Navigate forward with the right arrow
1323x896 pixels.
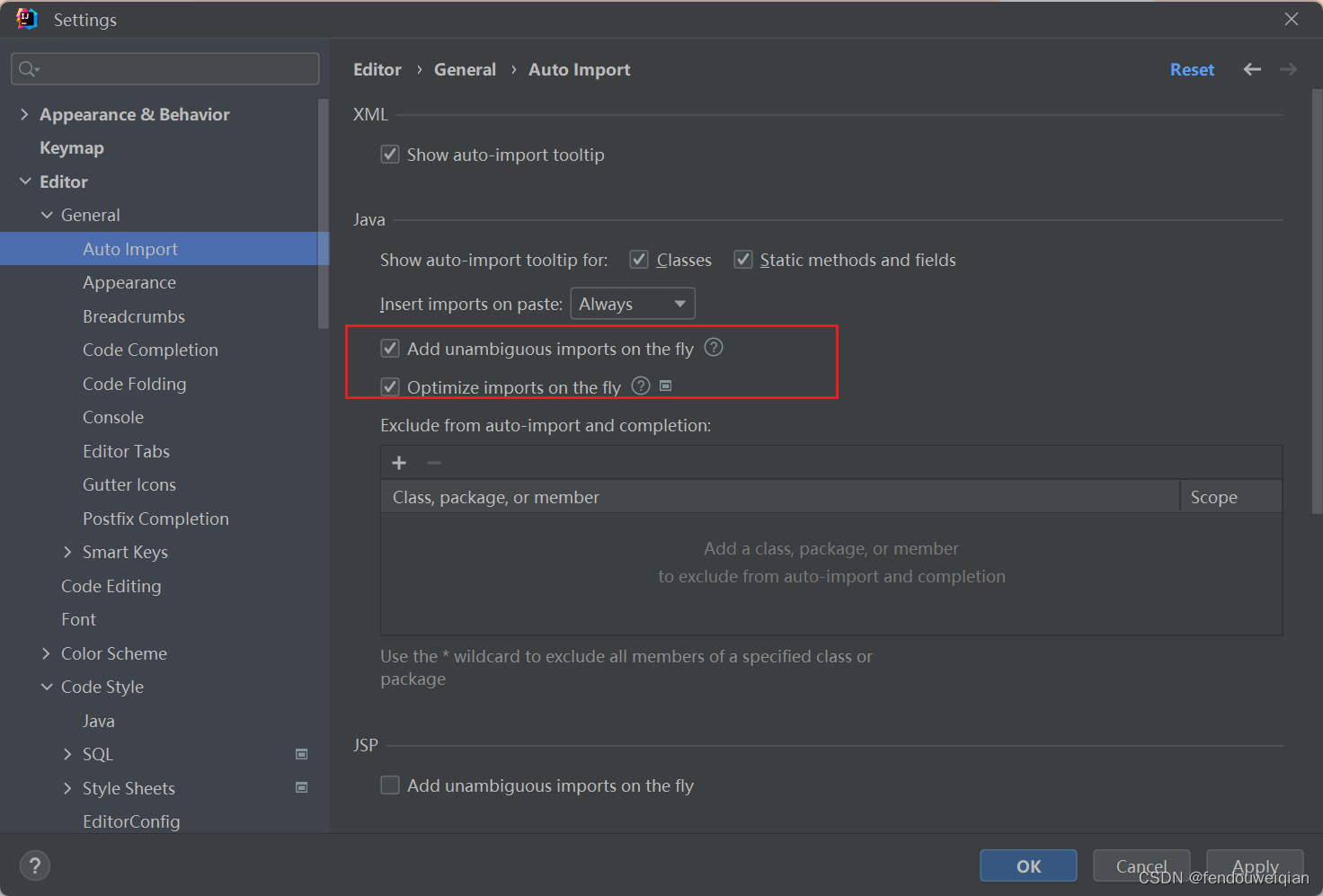point(1288,69)
